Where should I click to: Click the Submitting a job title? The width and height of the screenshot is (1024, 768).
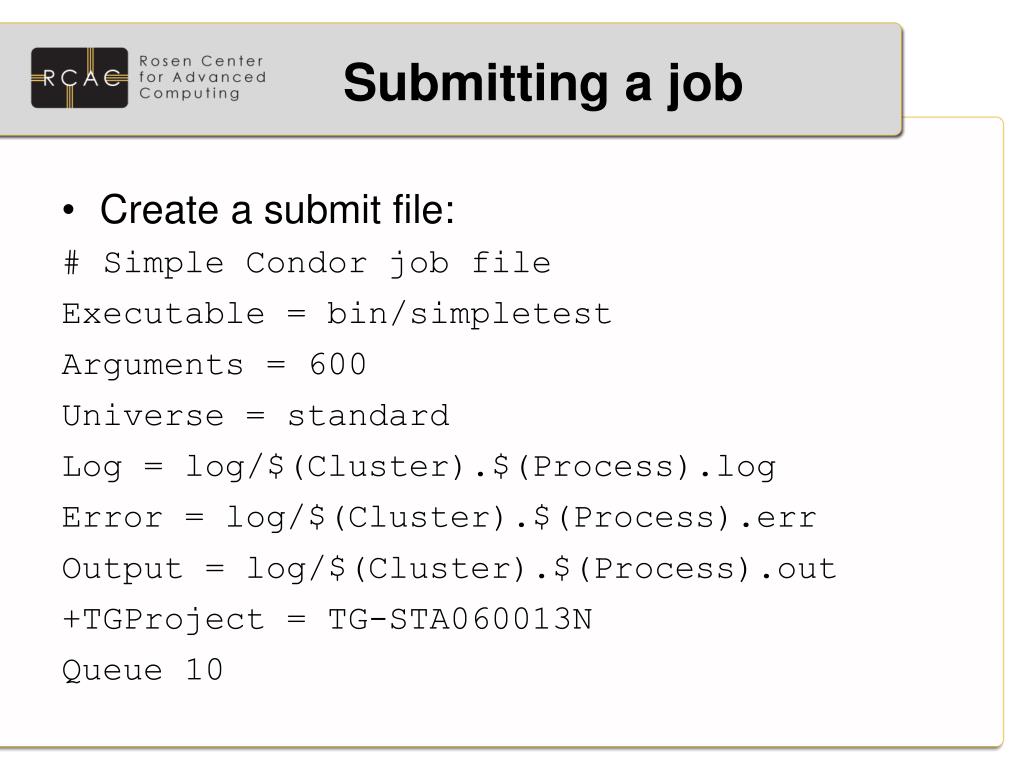pos(543,83)
